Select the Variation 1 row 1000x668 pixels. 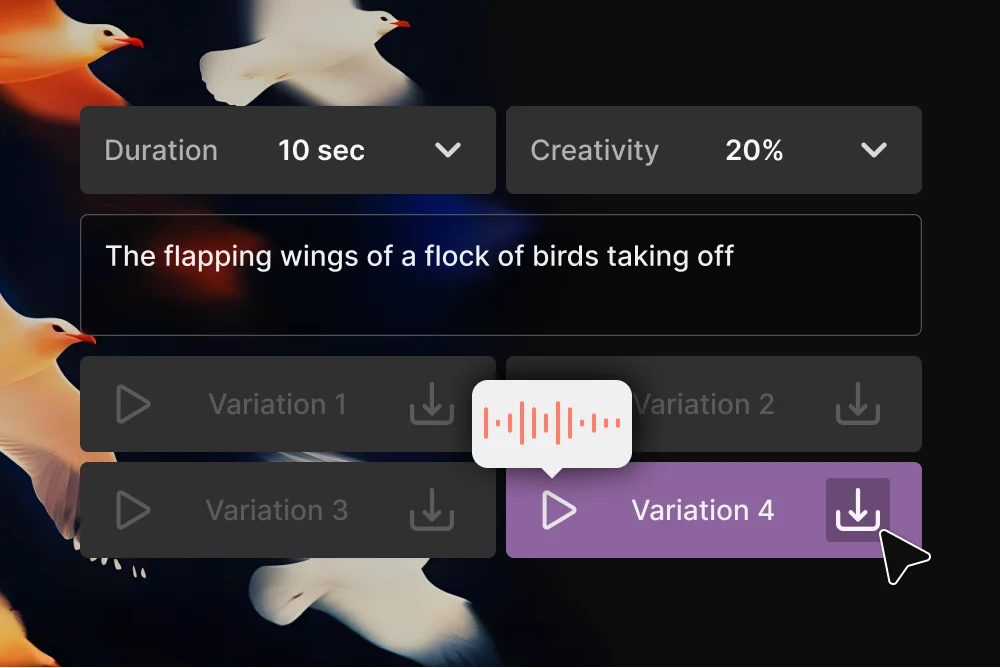coord(278,404)
